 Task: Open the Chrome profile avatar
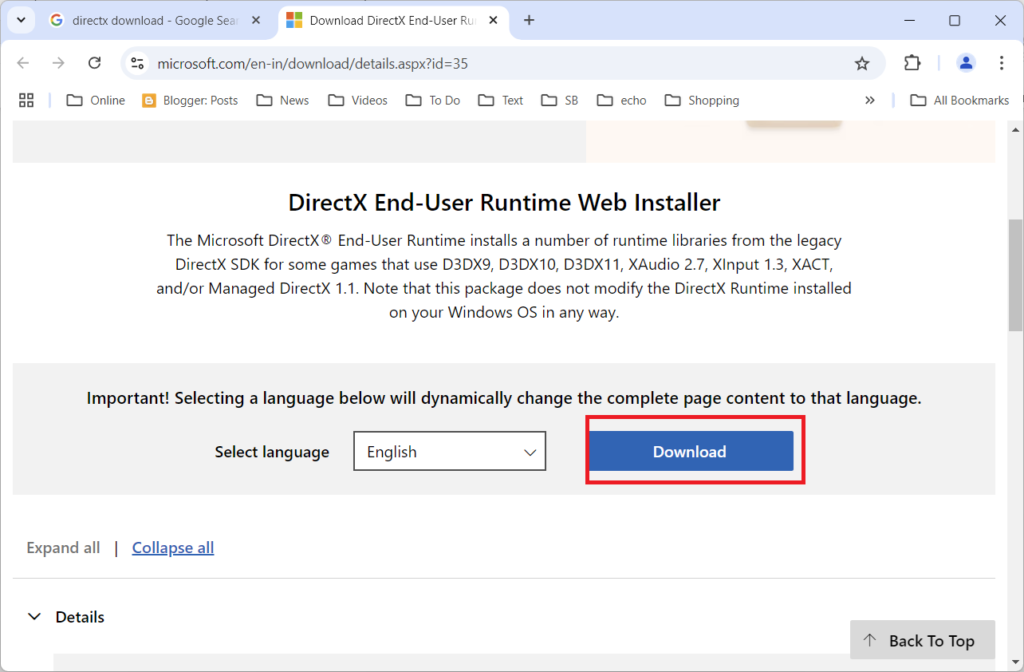965,63
